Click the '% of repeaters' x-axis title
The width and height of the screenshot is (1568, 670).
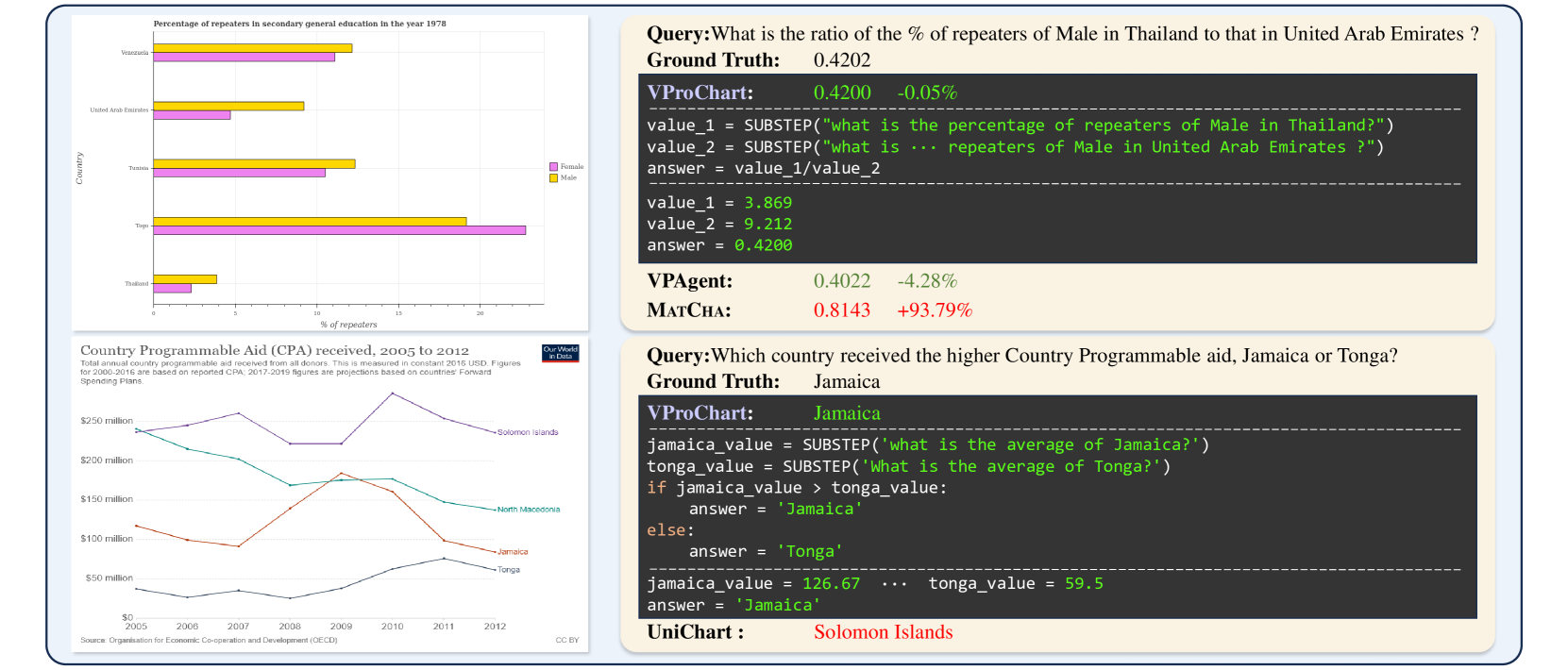(348, 325)
